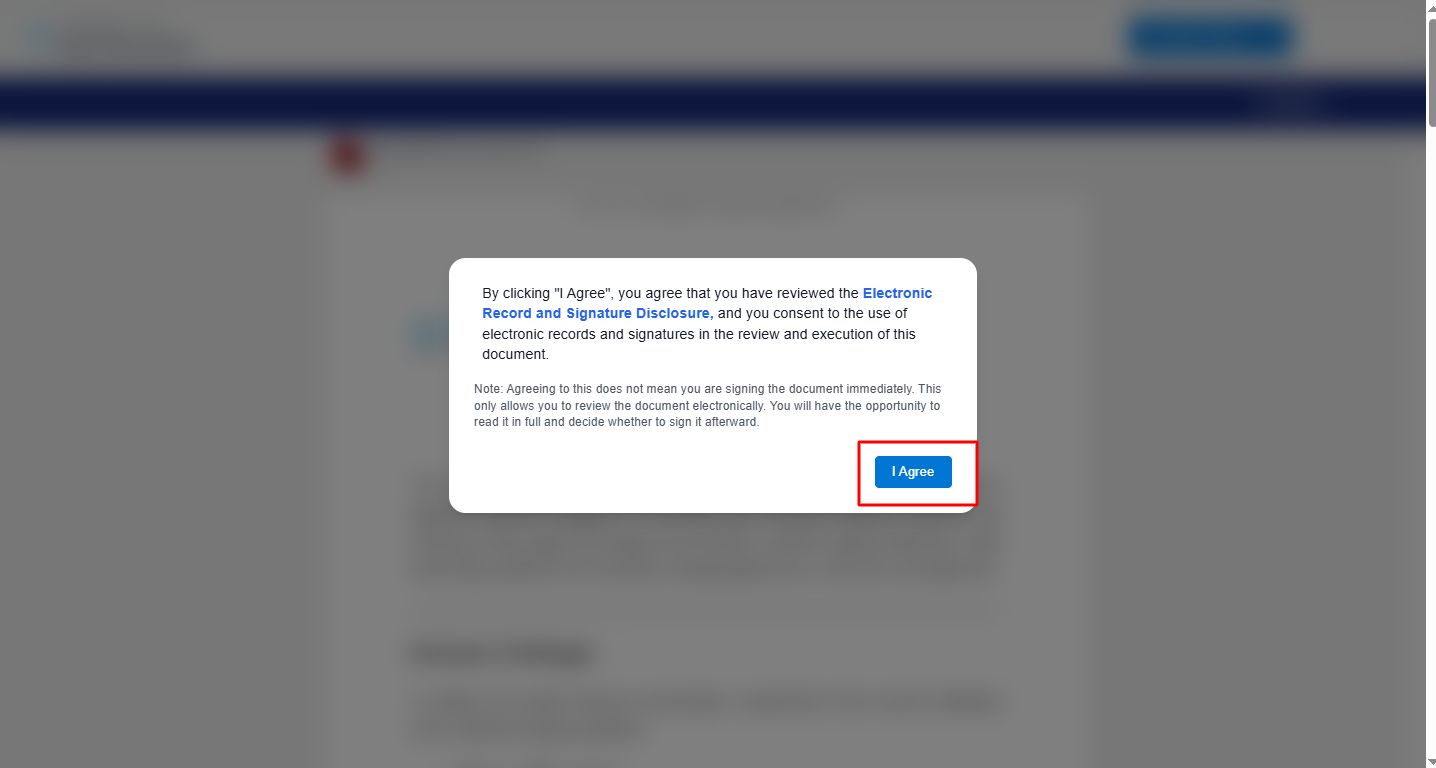Click the empty vertical scrollbar track
Image resolution: width=1436 pixels, height=768 pixels.
point(1431,440)
